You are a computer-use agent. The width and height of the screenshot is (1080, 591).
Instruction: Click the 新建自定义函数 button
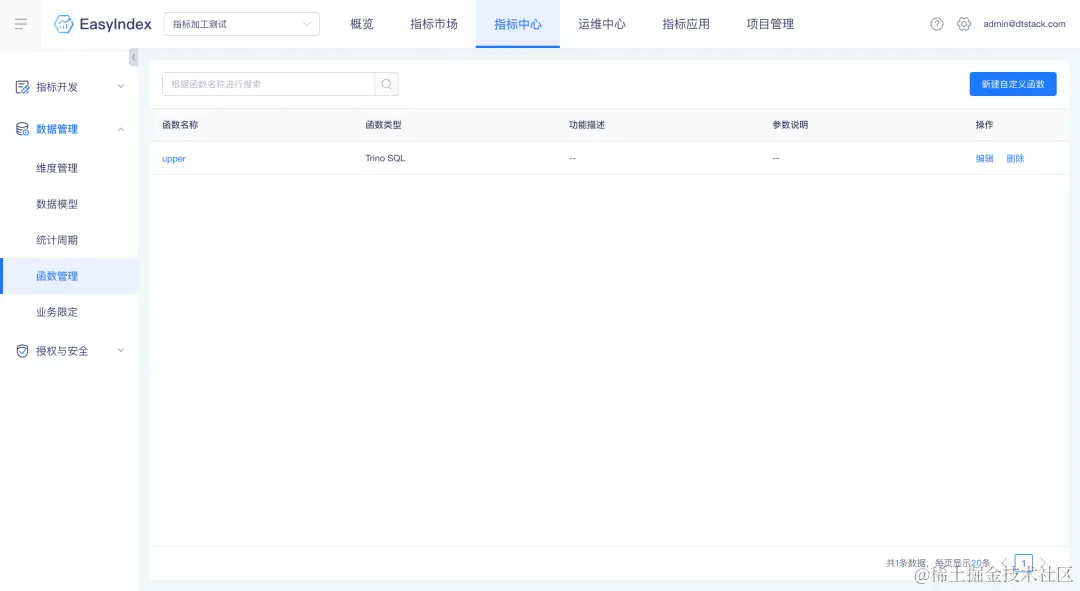coord(1012,84)
